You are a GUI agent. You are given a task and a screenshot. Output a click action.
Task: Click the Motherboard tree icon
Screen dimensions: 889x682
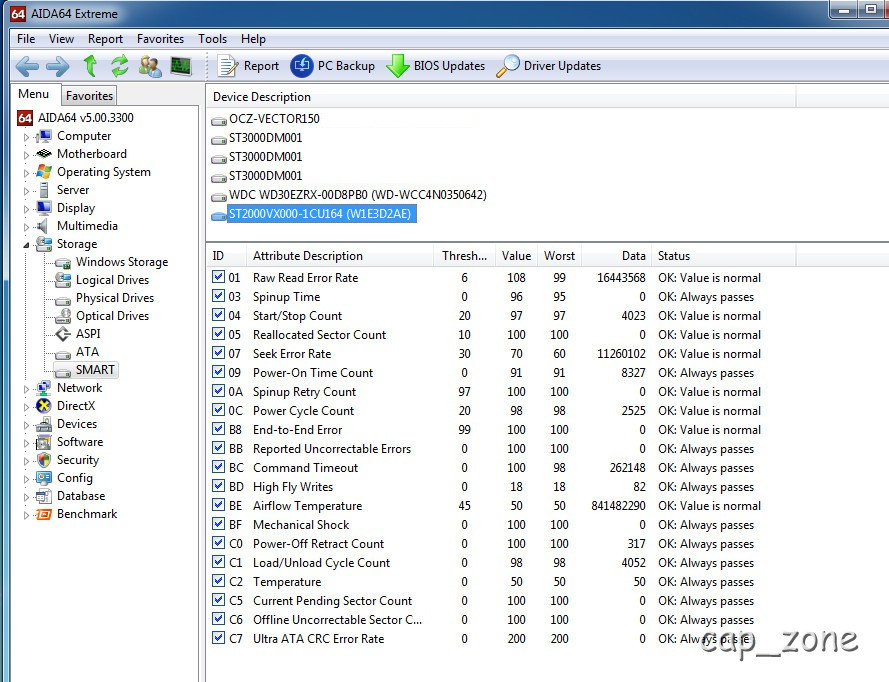pyautogui.click(x=44, y=154)
